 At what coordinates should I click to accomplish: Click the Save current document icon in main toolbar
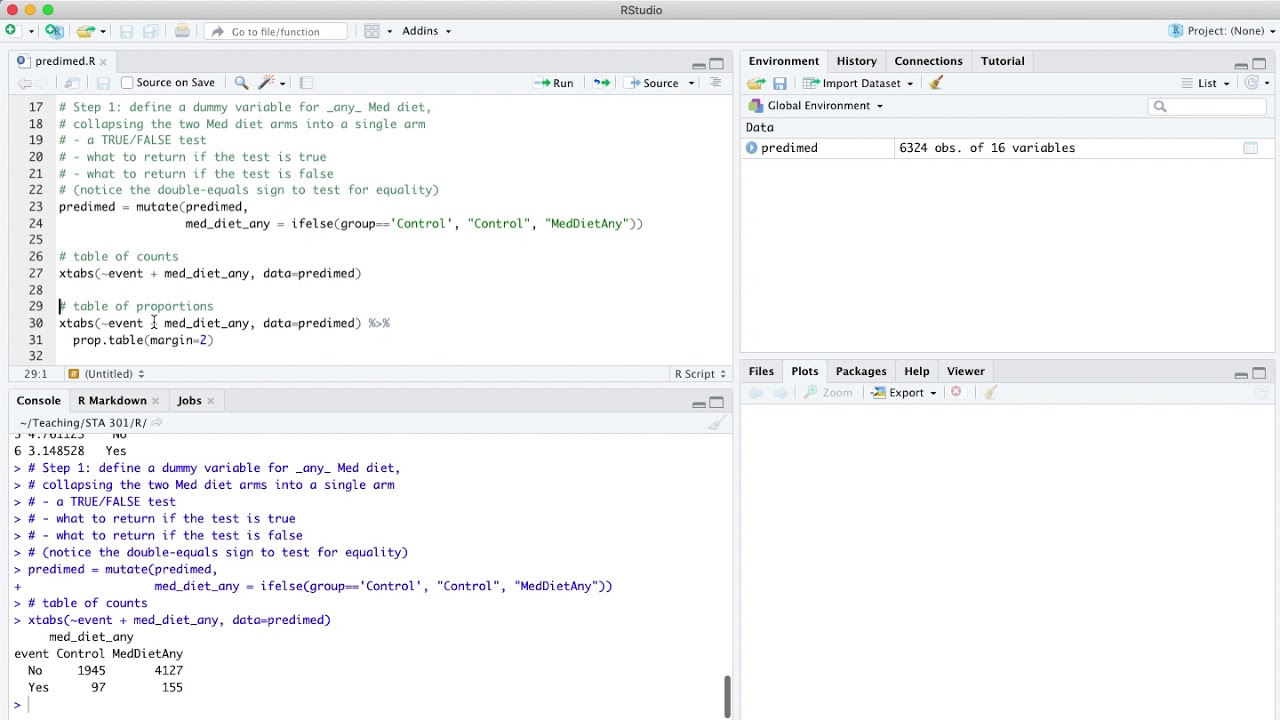tap(126, 31)
